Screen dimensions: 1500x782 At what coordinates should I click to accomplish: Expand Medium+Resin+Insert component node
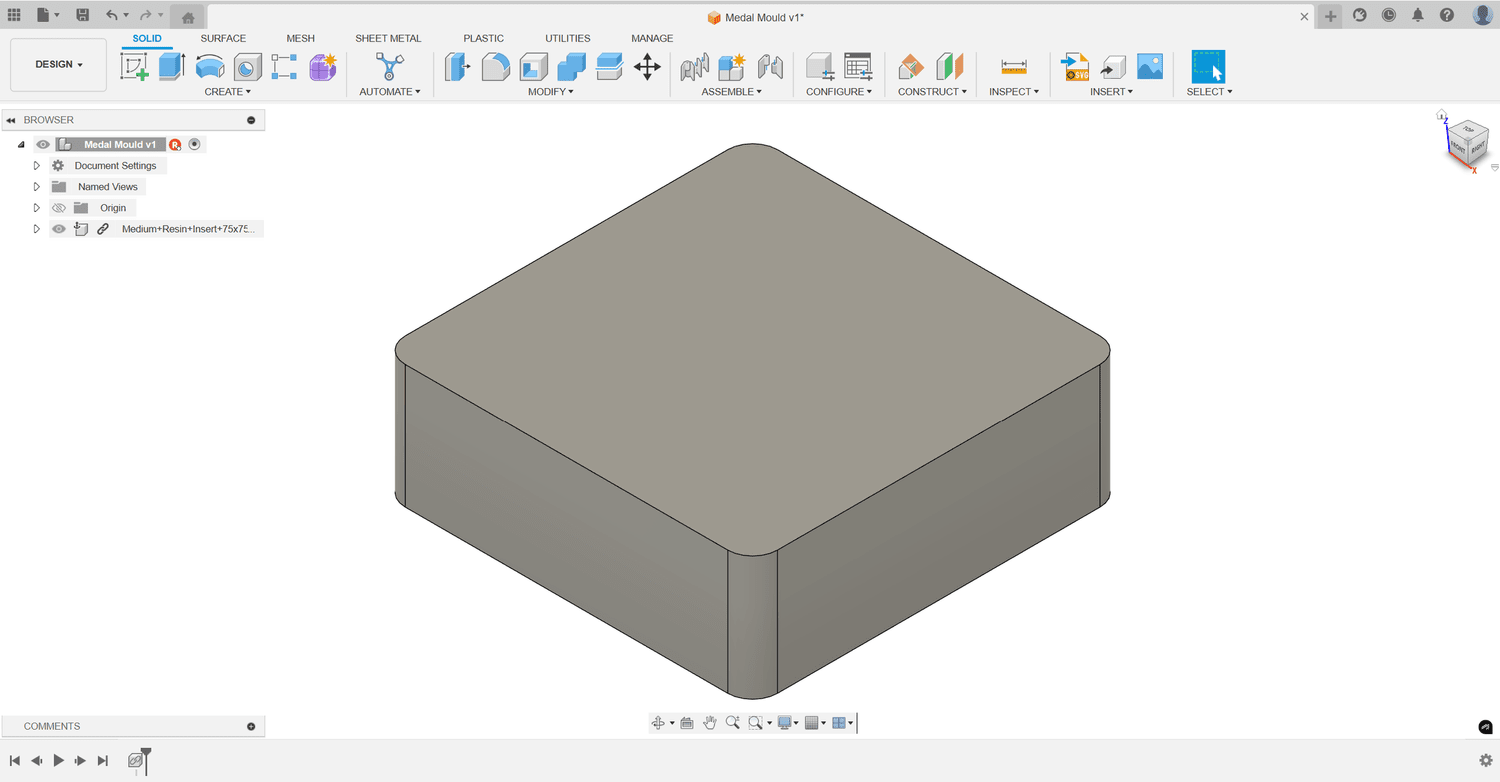point(37,229)
